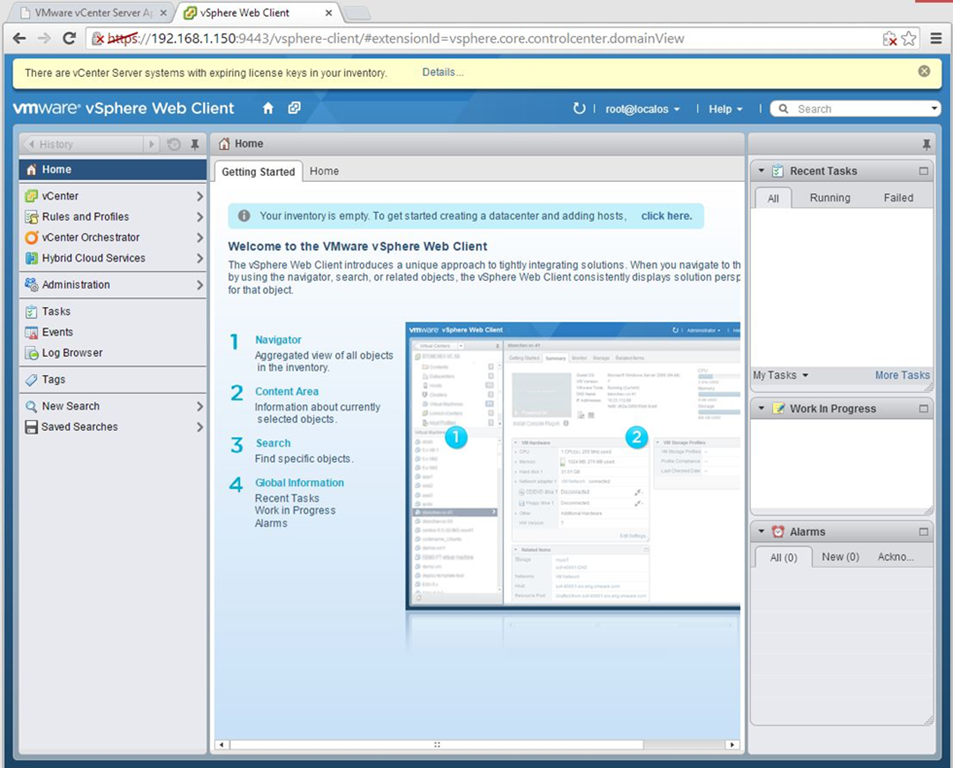This screenshot has width=953, height=768.
Task: Select the All (0) alarms tab
Action: click(783, 558)
